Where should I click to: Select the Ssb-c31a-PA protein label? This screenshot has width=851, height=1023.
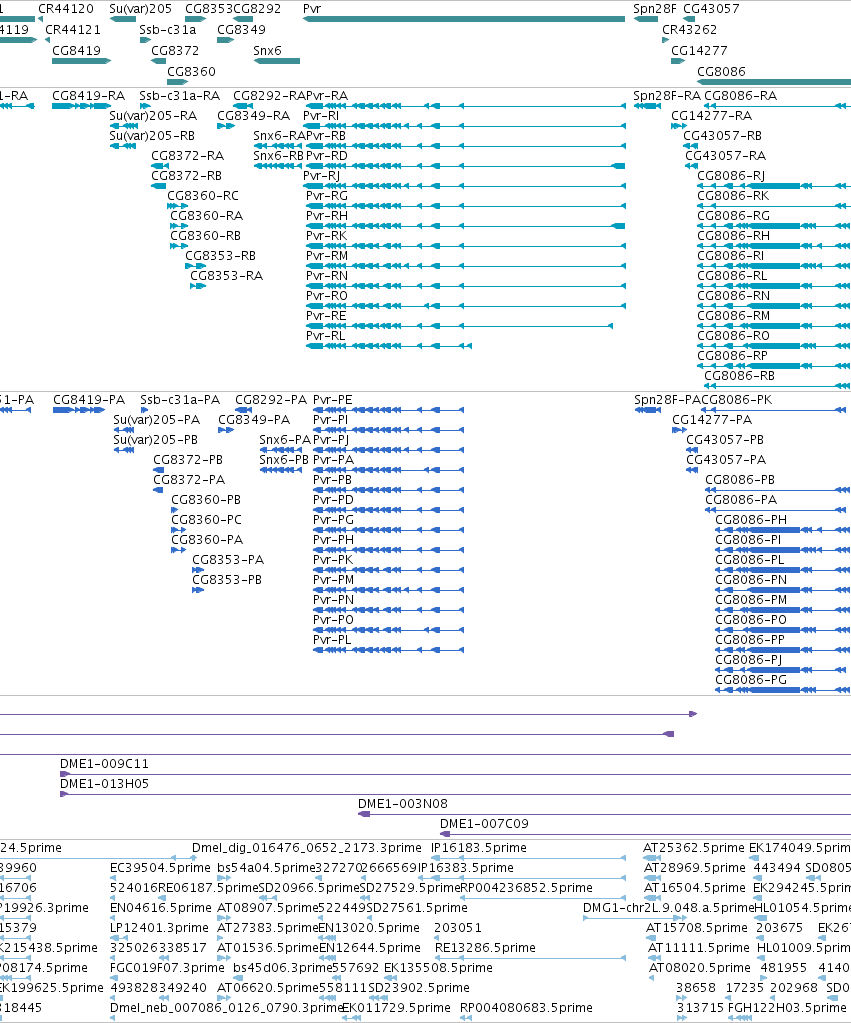pos(180,399)
